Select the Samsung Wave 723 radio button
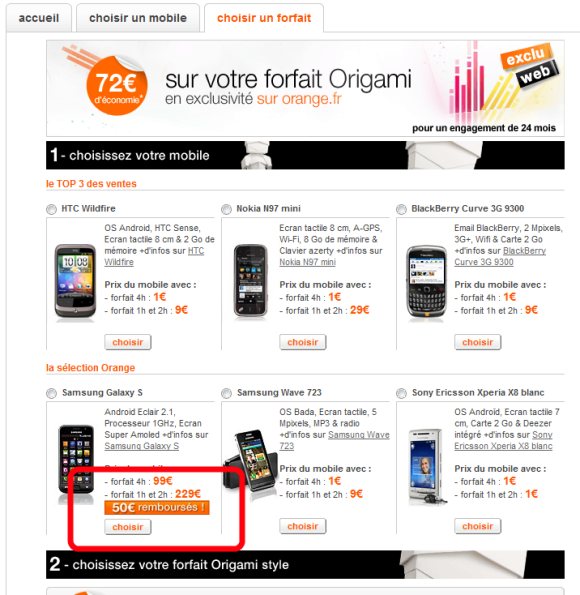This screenshot has height=595, width=580. pyautogui.click(x=226, y=394)
